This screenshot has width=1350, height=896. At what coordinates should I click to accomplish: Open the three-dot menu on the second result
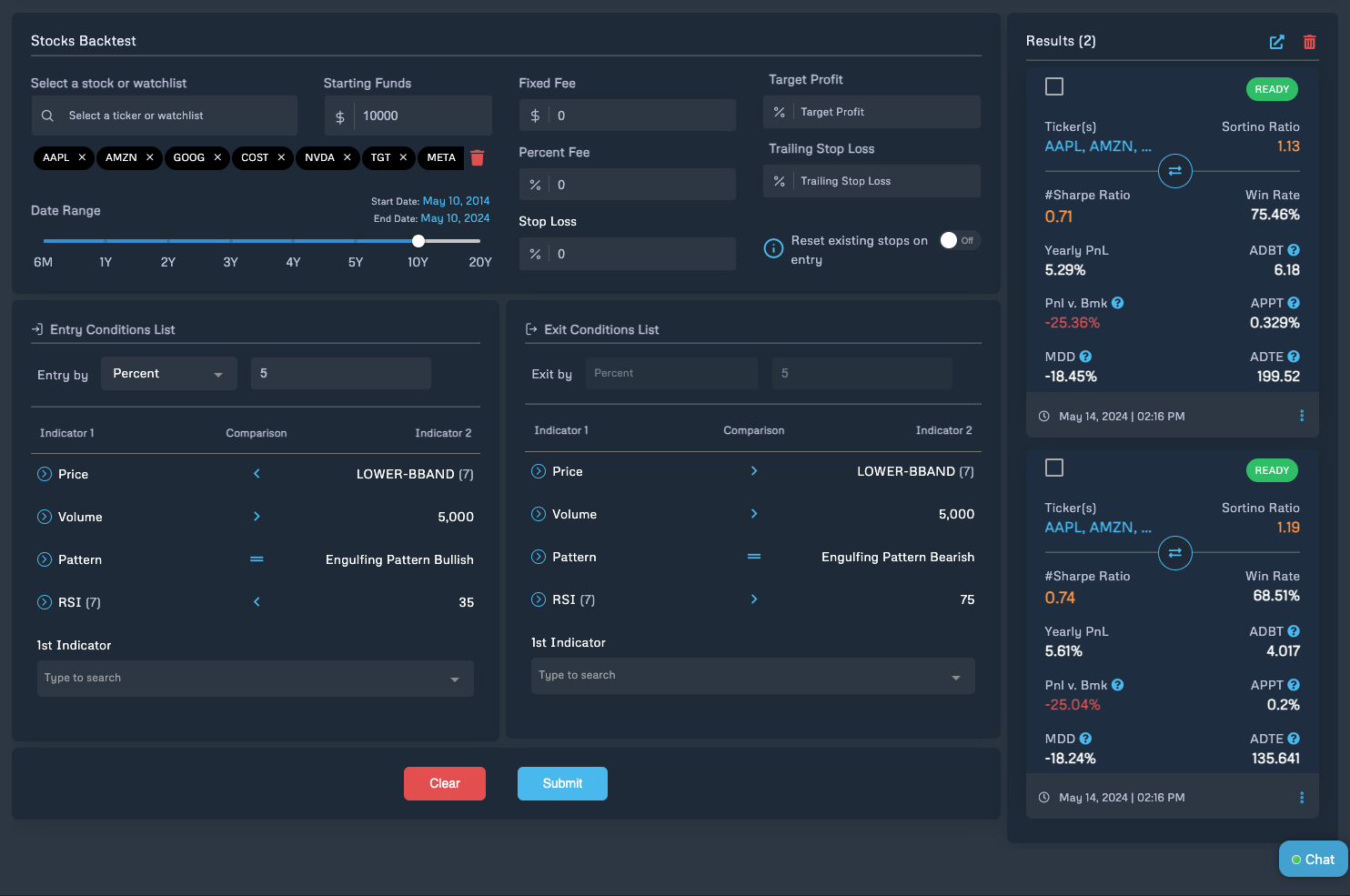pyautogui.click(x=1301, y=798)
